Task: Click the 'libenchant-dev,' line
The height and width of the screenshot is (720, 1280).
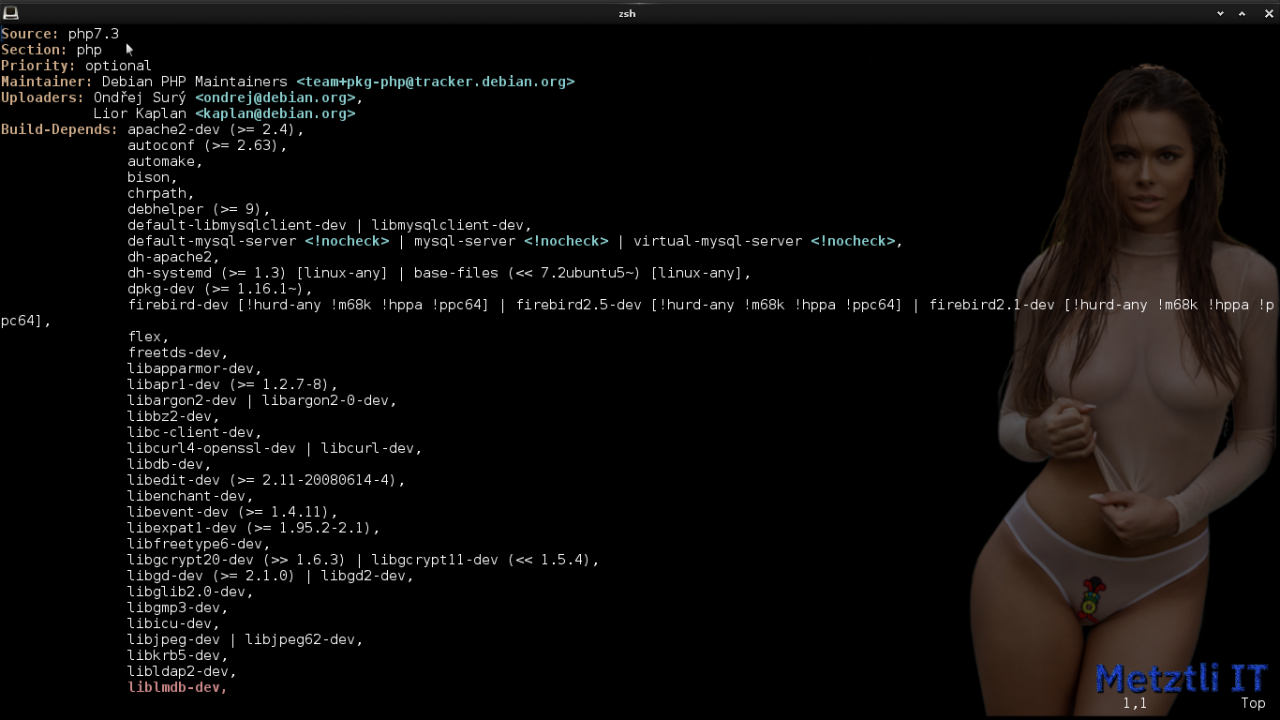Action: click(190, 498)
